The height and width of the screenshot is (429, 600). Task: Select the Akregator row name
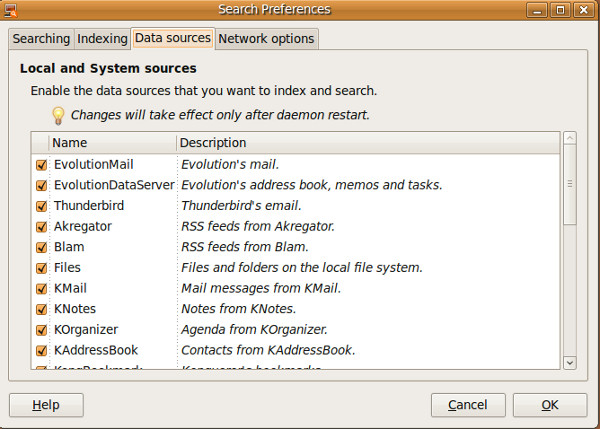[83, 227]
